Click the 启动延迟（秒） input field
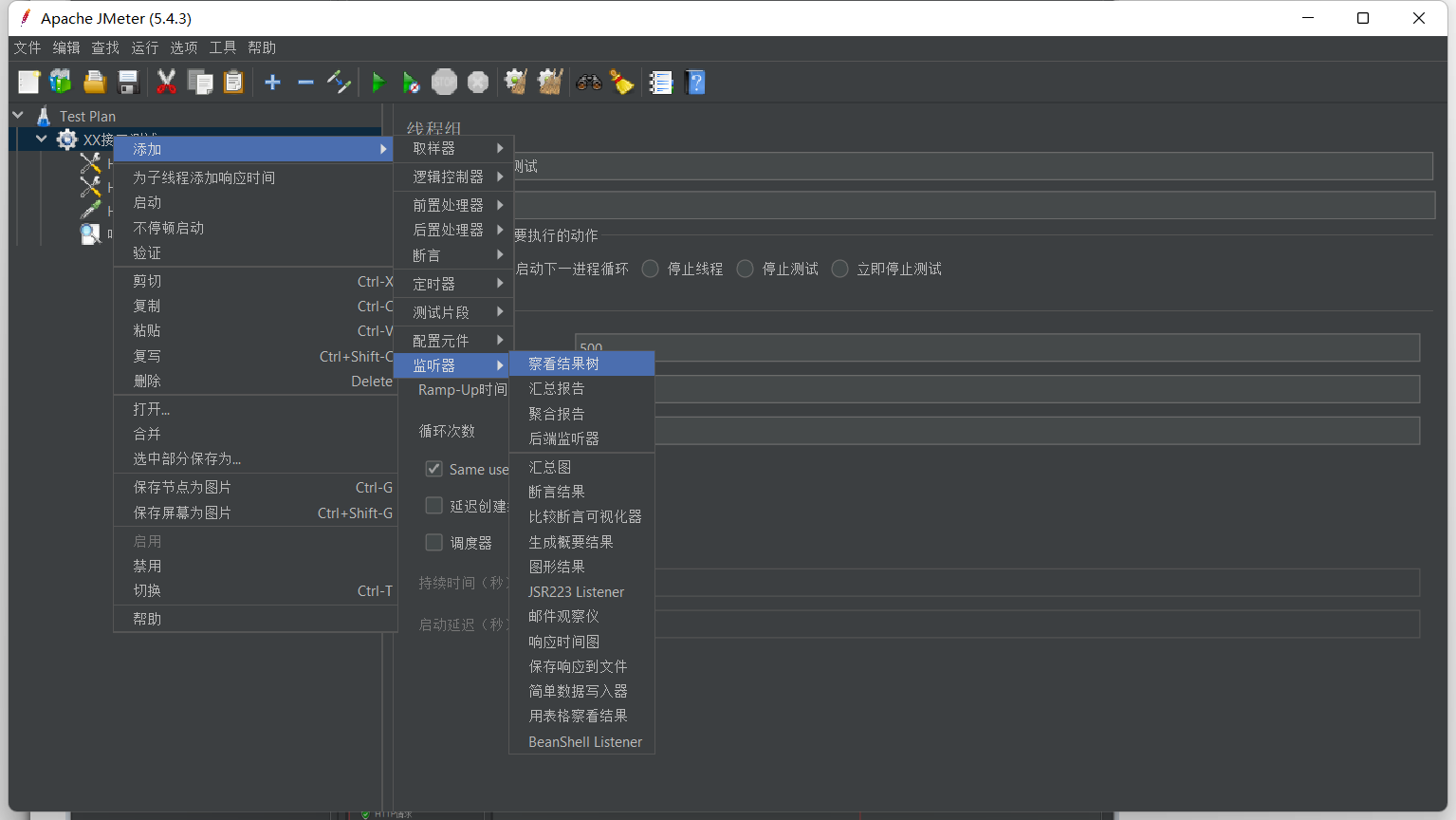1456x820 pixels. (1037, 624)
